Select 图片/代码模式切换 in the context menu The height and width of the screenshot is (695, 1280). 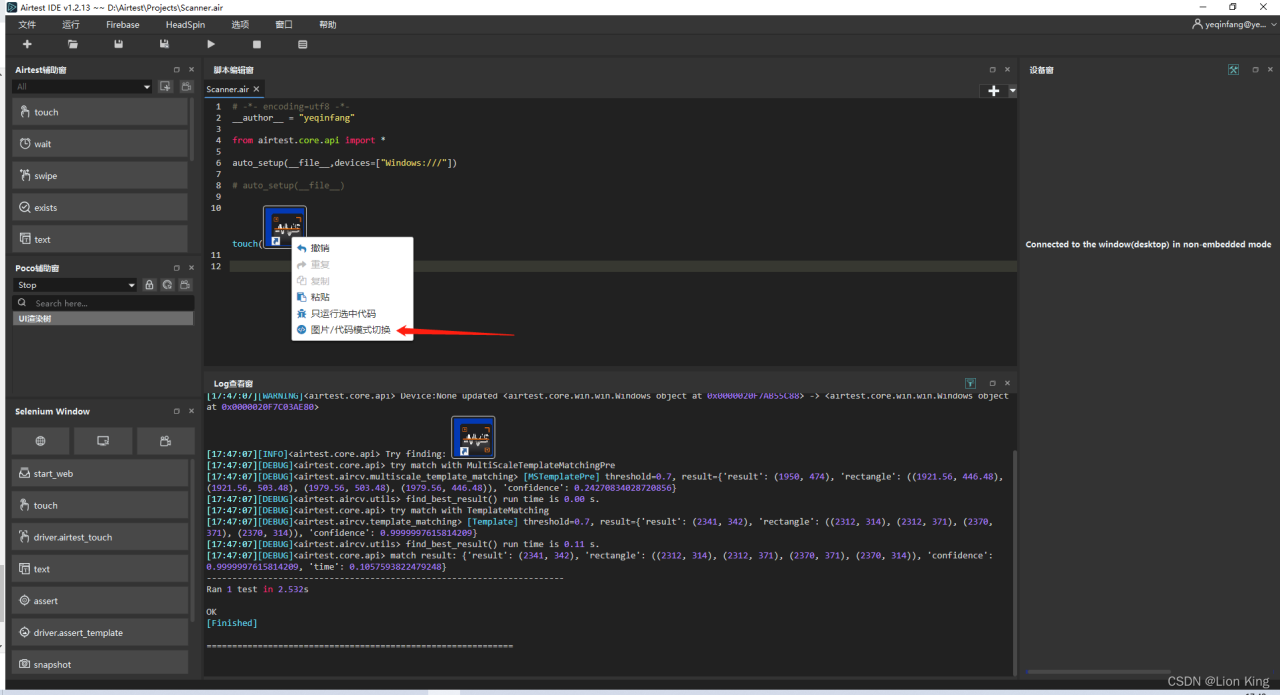(x=352, y=330)
